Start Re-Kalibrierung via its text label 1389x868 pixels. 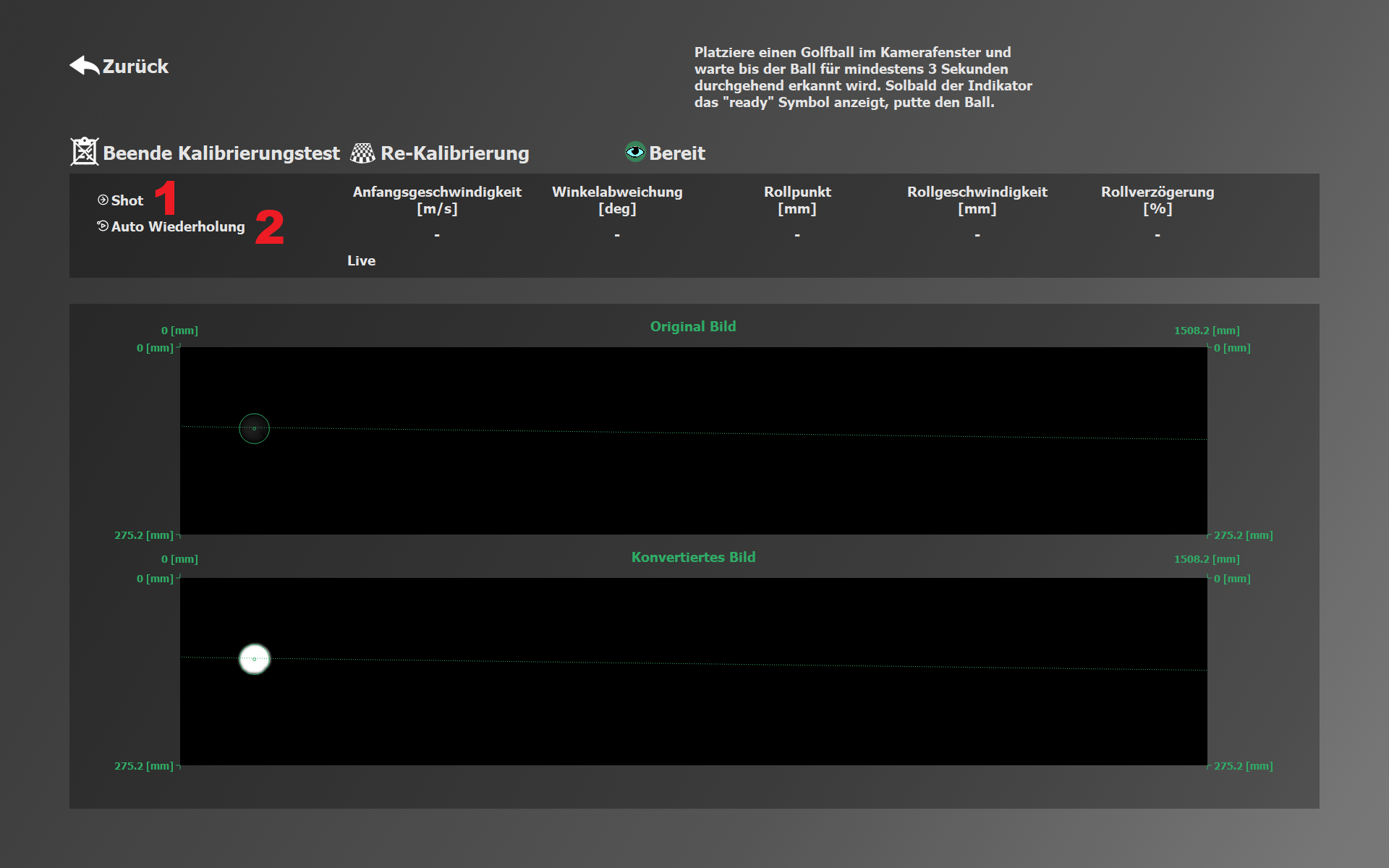click(454, 153)
